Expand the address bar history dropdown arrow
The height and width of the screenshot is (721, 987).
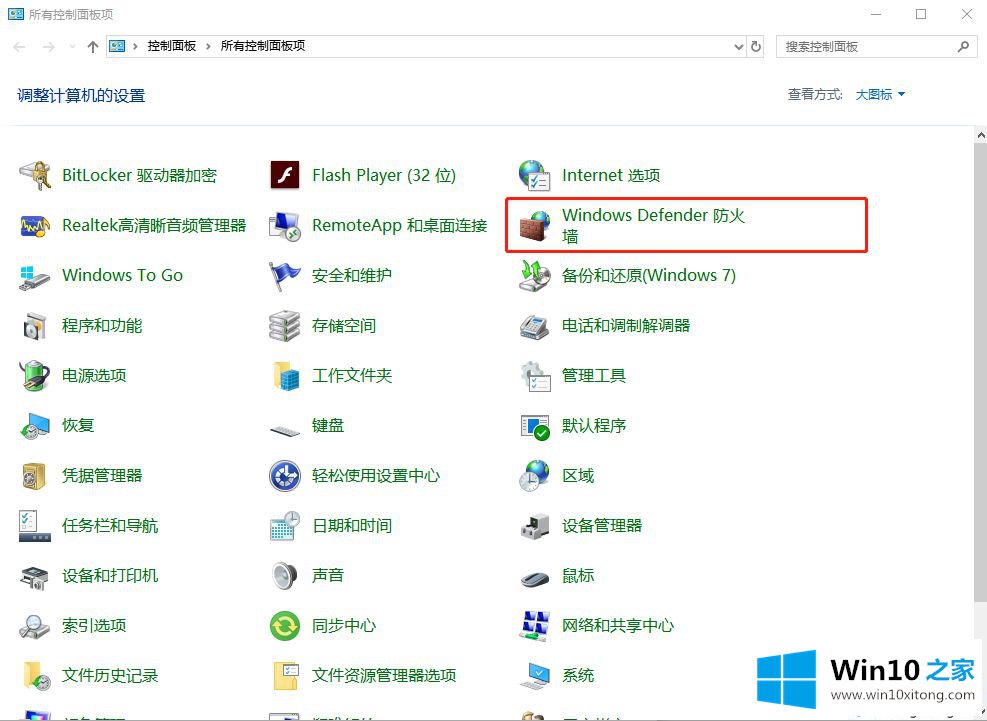[739, 47]
